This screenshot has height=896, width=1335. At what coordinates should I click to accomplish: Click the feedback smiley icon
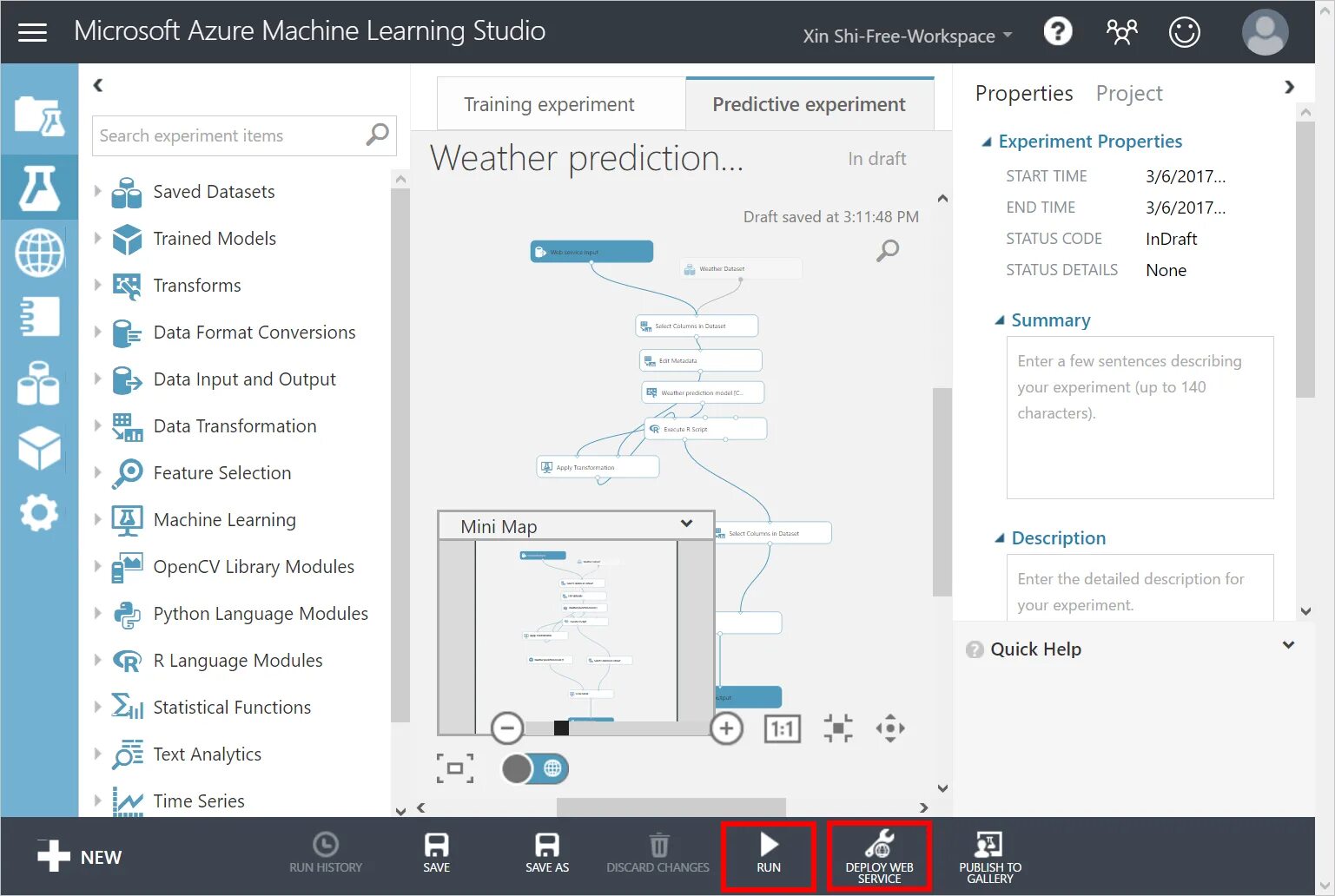click(x=1184, y=32)
